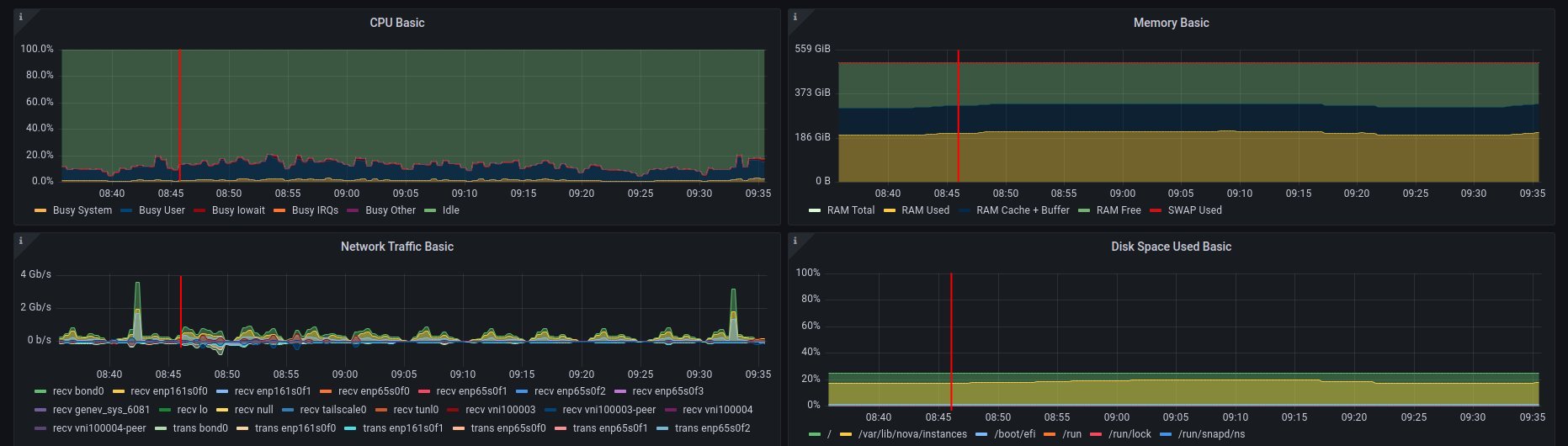This screenshot has width=1568, height=446.
Task: Click the info icon on Memory Basic panel
Action: click(795, 16)
